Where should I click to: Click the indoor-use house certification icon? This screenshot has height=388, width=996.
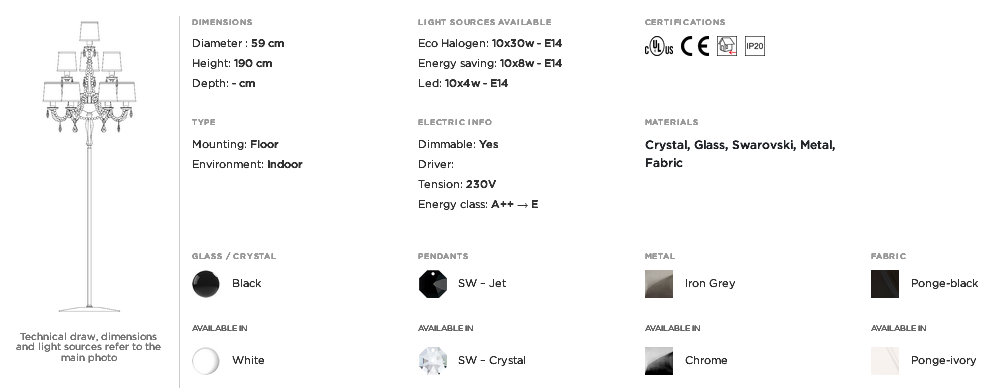pyautogui.click(x=727, y=46)
